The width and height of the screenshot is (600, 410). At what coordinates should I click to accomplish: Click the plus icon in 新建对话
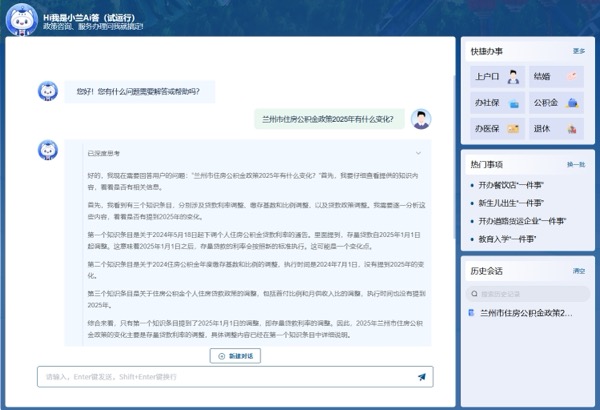coord(222,356)
